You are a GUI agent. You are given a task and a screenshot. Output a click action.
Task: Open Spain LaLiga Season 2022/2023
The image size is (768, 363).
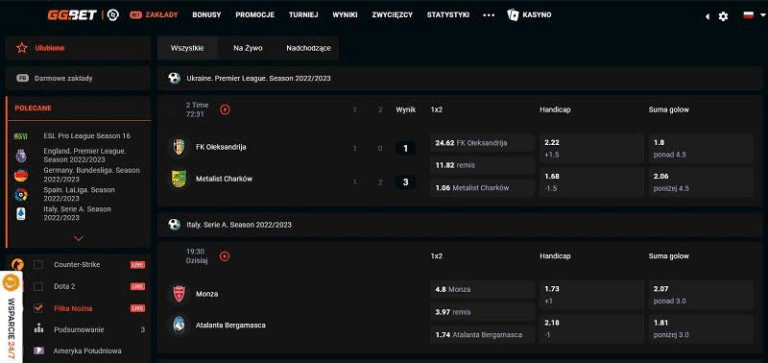pos(79,194)
